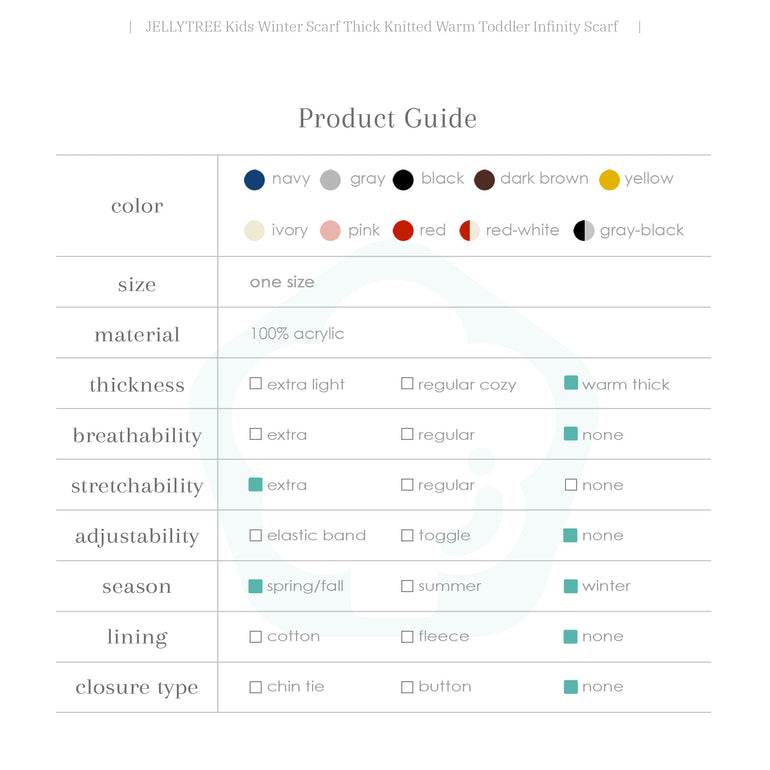Enable the summer season checkbox
Image resolution: width=770 pixels, height=770 pixels.
tap(407, 586)
